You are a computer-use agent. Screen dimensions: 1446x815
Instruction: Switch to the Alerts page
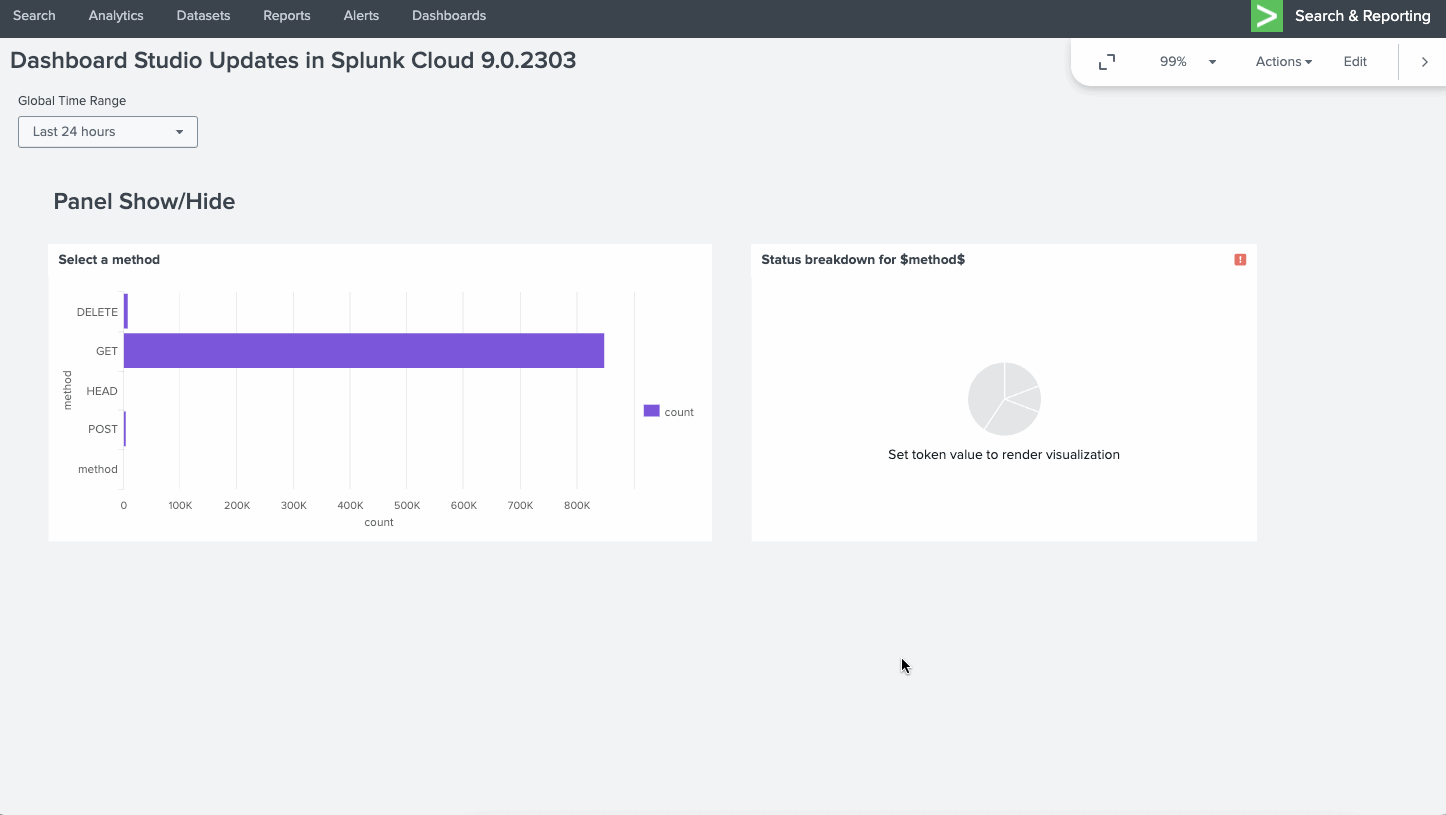click(361, 16)
